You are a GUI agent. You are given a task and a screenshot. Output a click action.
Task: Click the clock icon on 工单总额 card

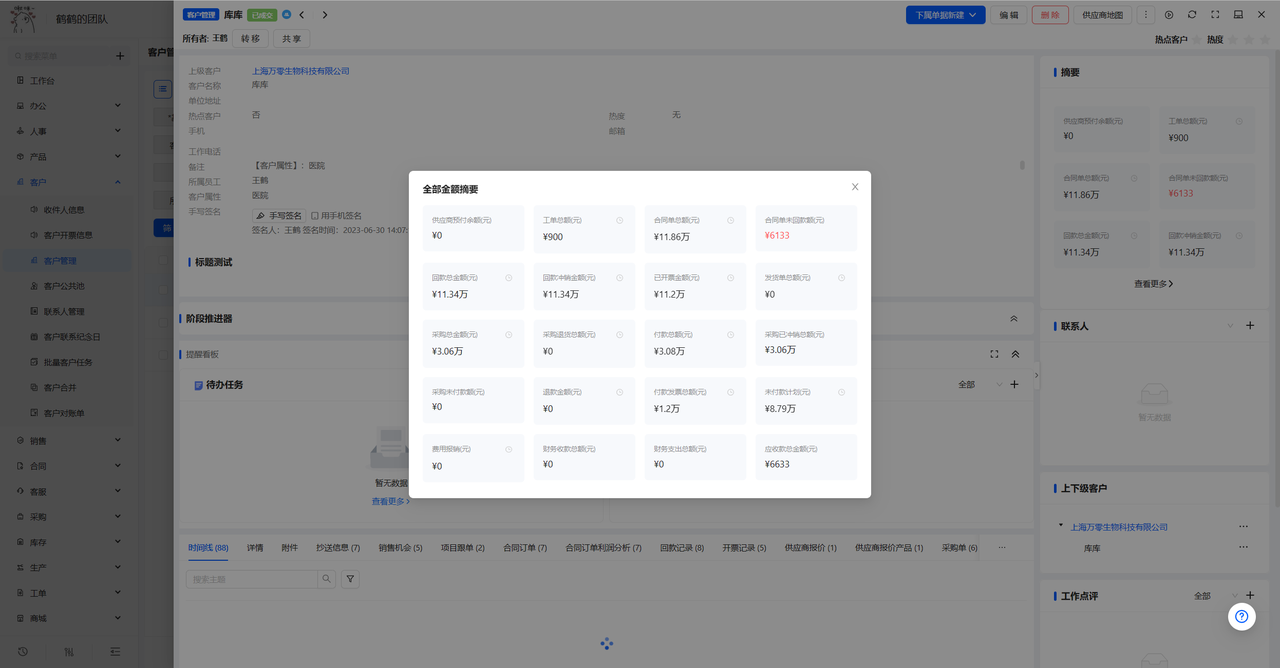(x=619, y=220)
